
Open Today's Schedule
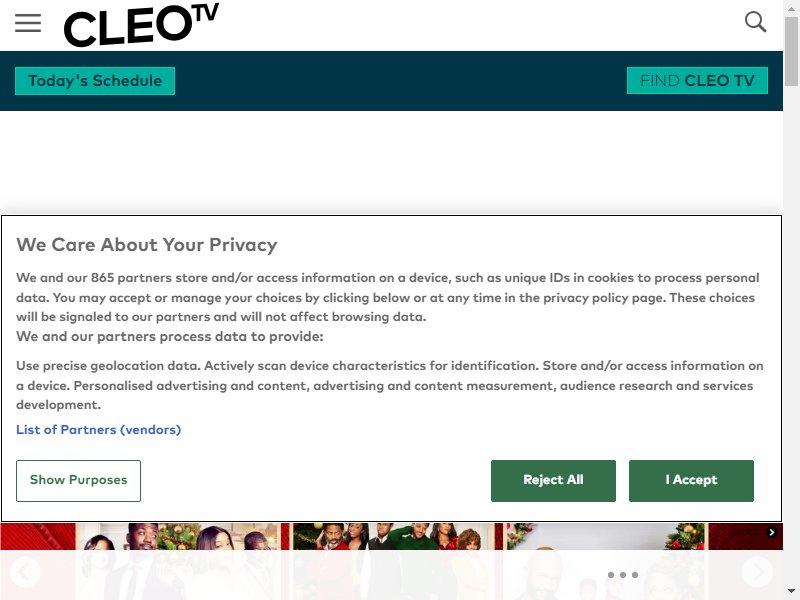tap(95, 81)
